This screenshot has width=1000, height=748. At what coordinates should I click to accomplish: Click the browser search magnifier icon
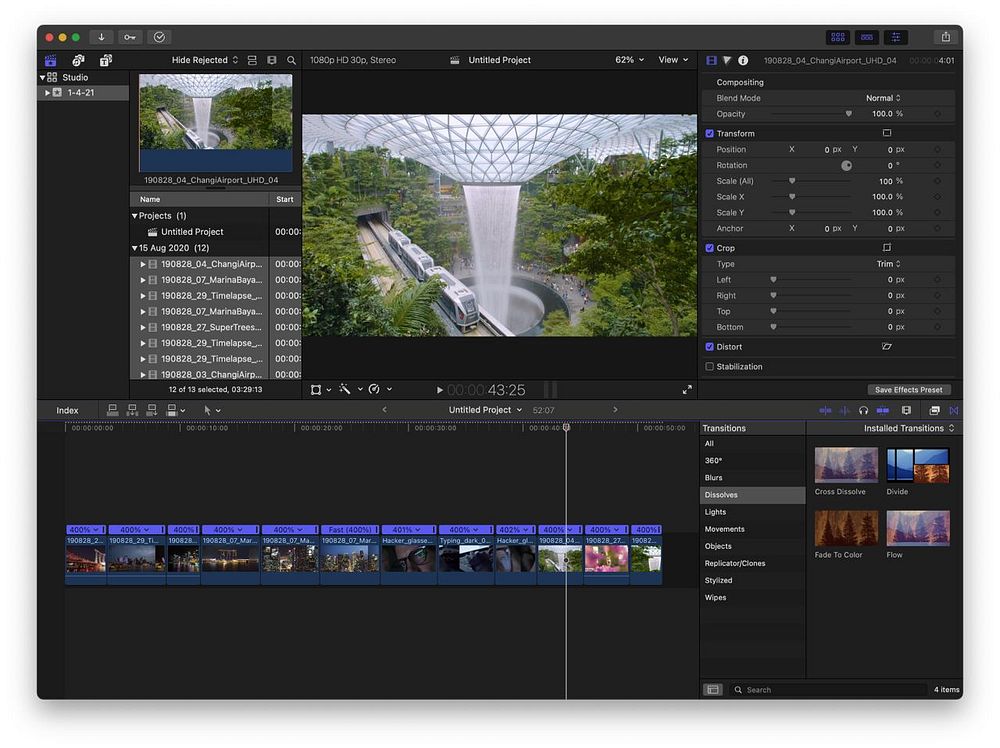pos(292,60)
